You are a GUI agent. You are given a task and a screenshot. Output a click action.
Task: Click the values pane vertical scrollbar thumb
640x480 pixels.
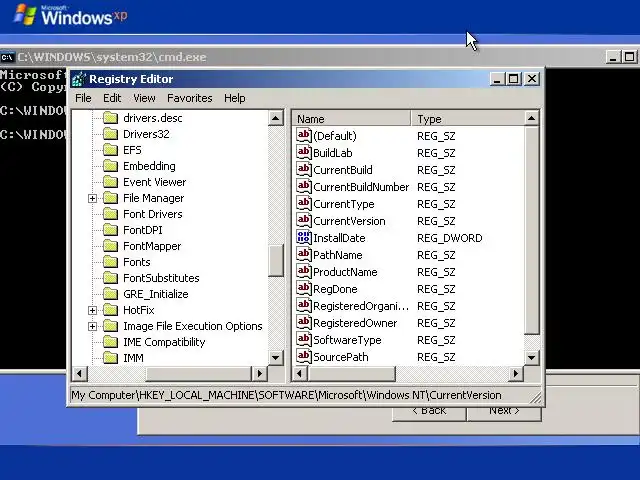coord(531,230)
